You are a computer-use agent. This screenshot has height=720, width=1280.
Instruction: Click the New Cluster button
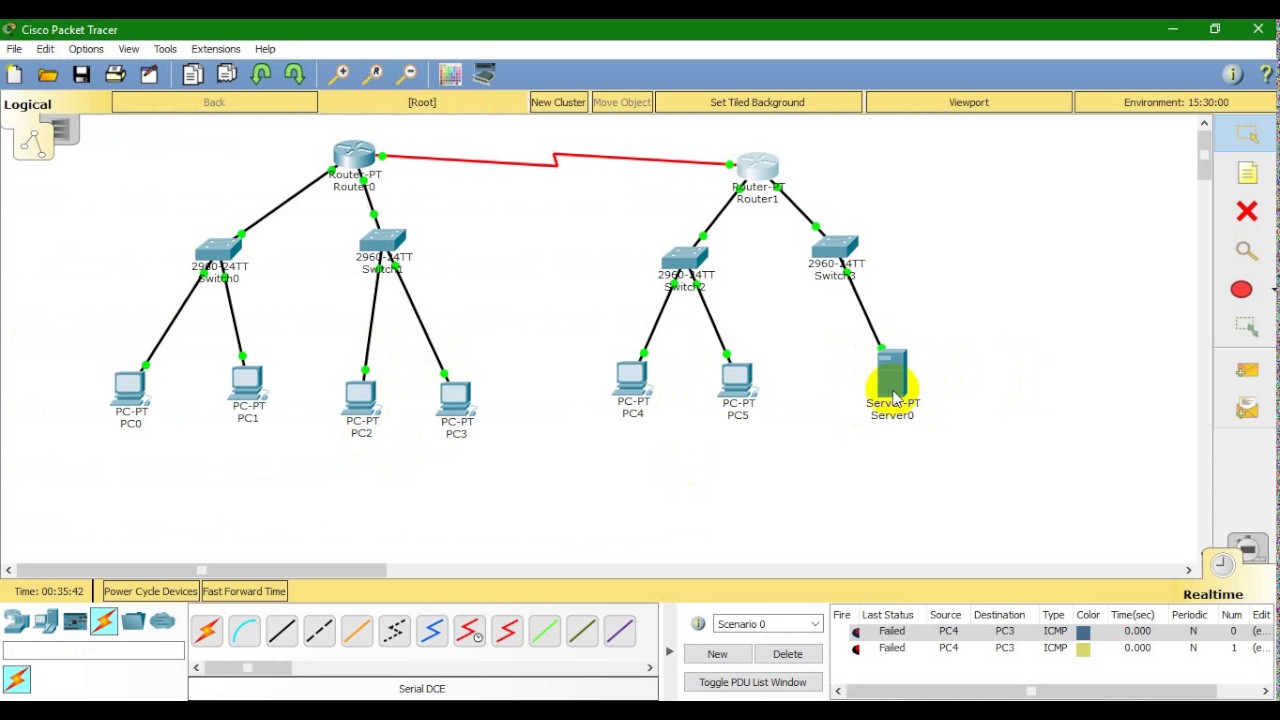[558, 102]
